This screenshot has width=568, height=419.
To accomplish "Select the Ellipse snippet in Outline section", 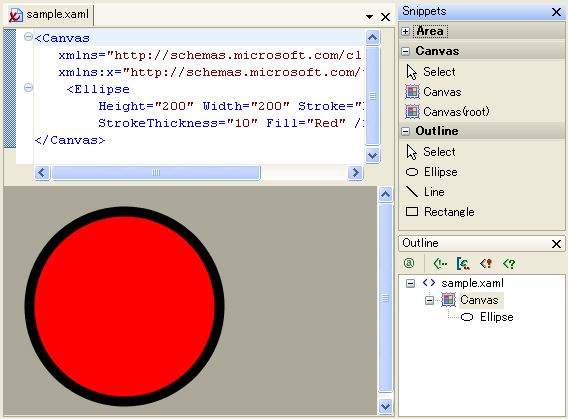I will tap(431, 172).
